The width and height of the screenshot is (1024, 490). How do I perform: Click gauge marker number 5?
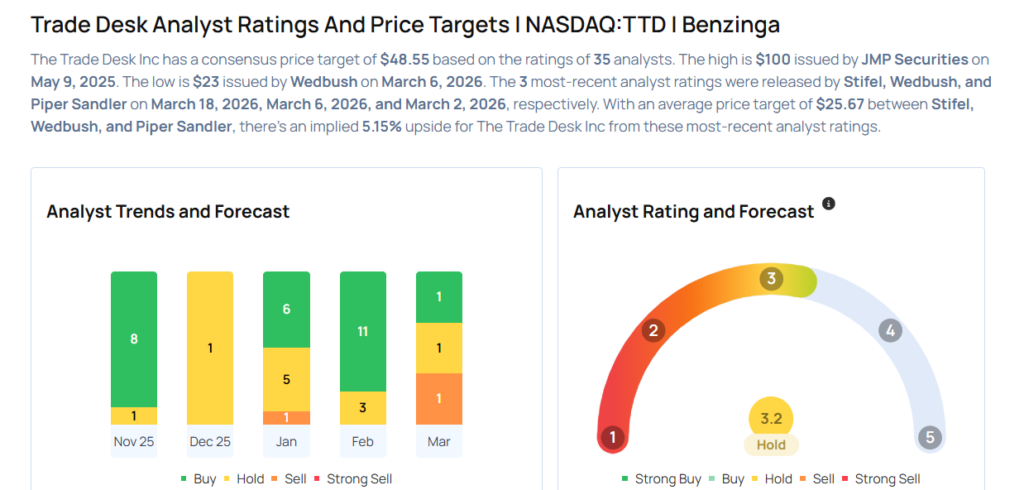930,437
